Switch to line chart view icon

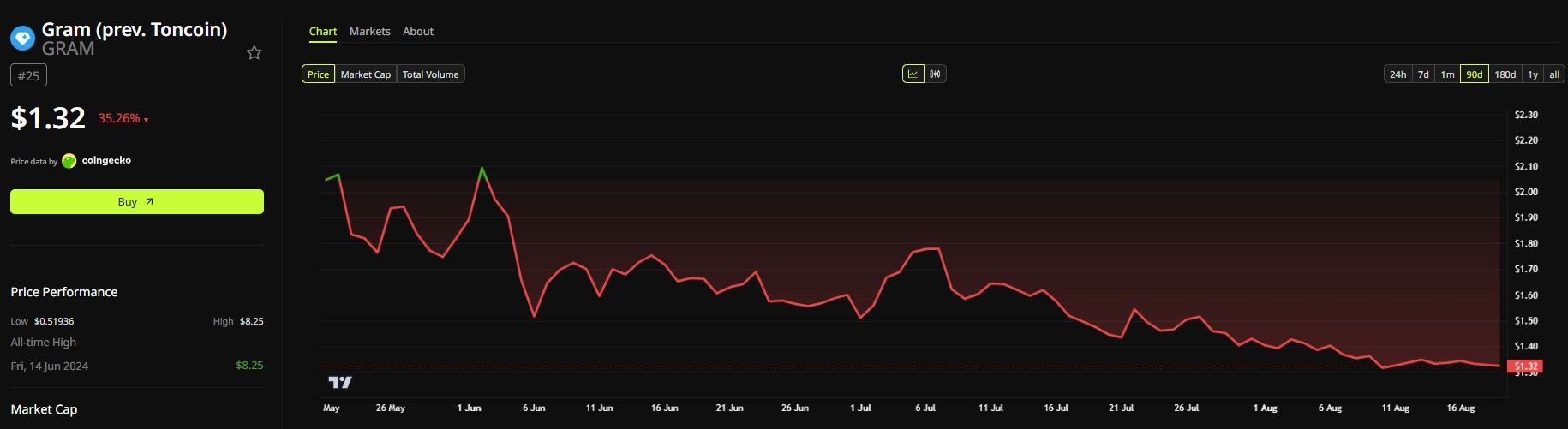point(913,74)
